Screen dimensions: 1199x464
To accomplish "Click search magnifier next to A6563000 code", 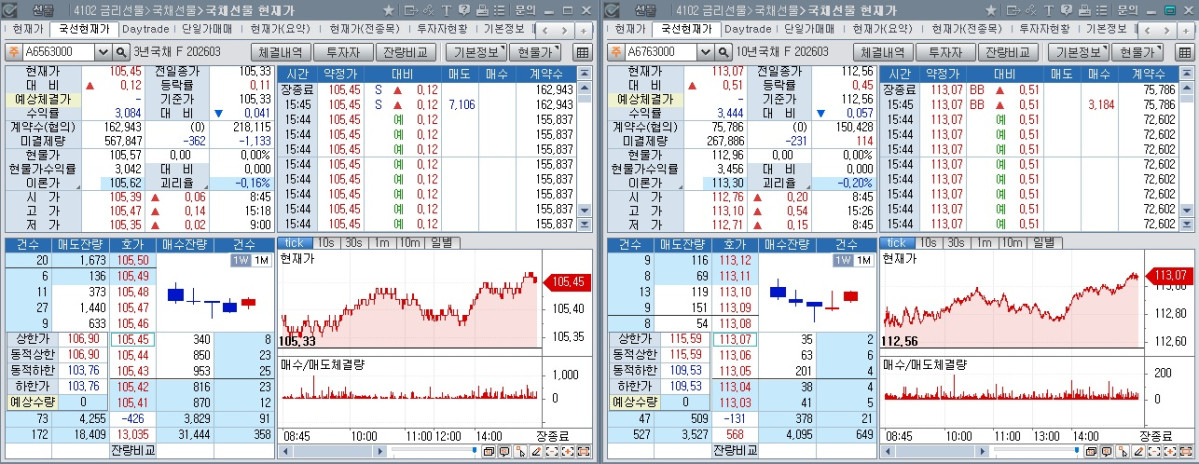I will (121, 52).
